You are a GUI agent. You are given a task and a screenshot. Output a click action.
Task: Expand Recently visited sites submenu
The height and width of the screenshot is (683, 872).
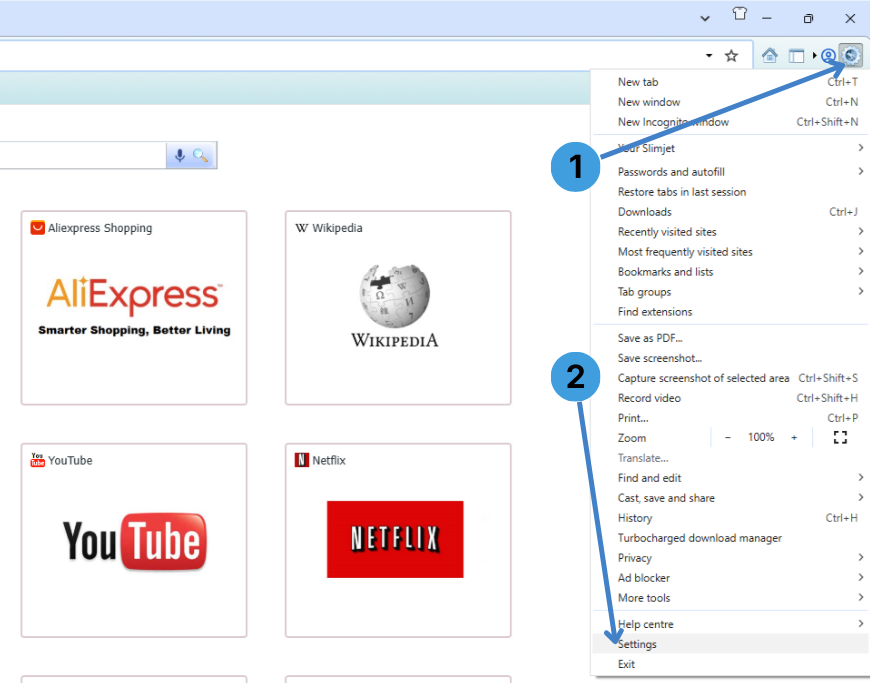(x=730, y=232)
